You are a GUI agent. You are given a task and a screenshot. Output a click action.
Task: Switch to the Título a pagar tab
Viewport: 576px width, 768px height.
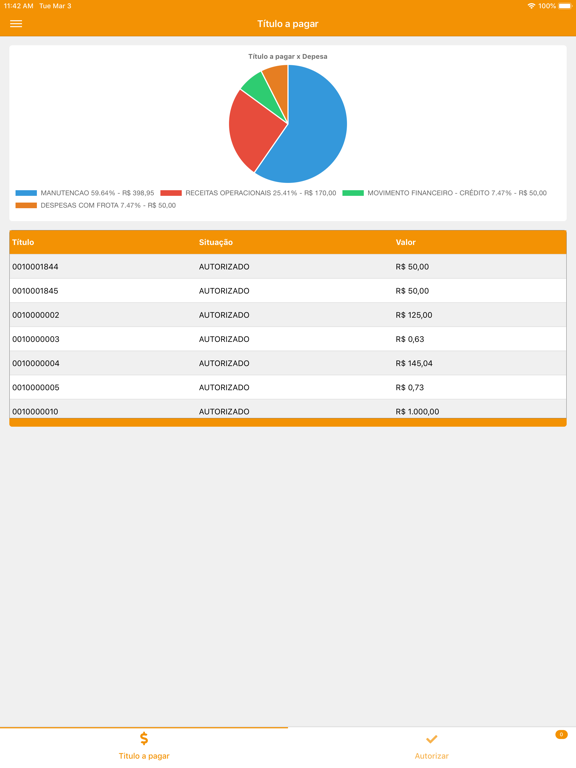click(x=144, y=747)
